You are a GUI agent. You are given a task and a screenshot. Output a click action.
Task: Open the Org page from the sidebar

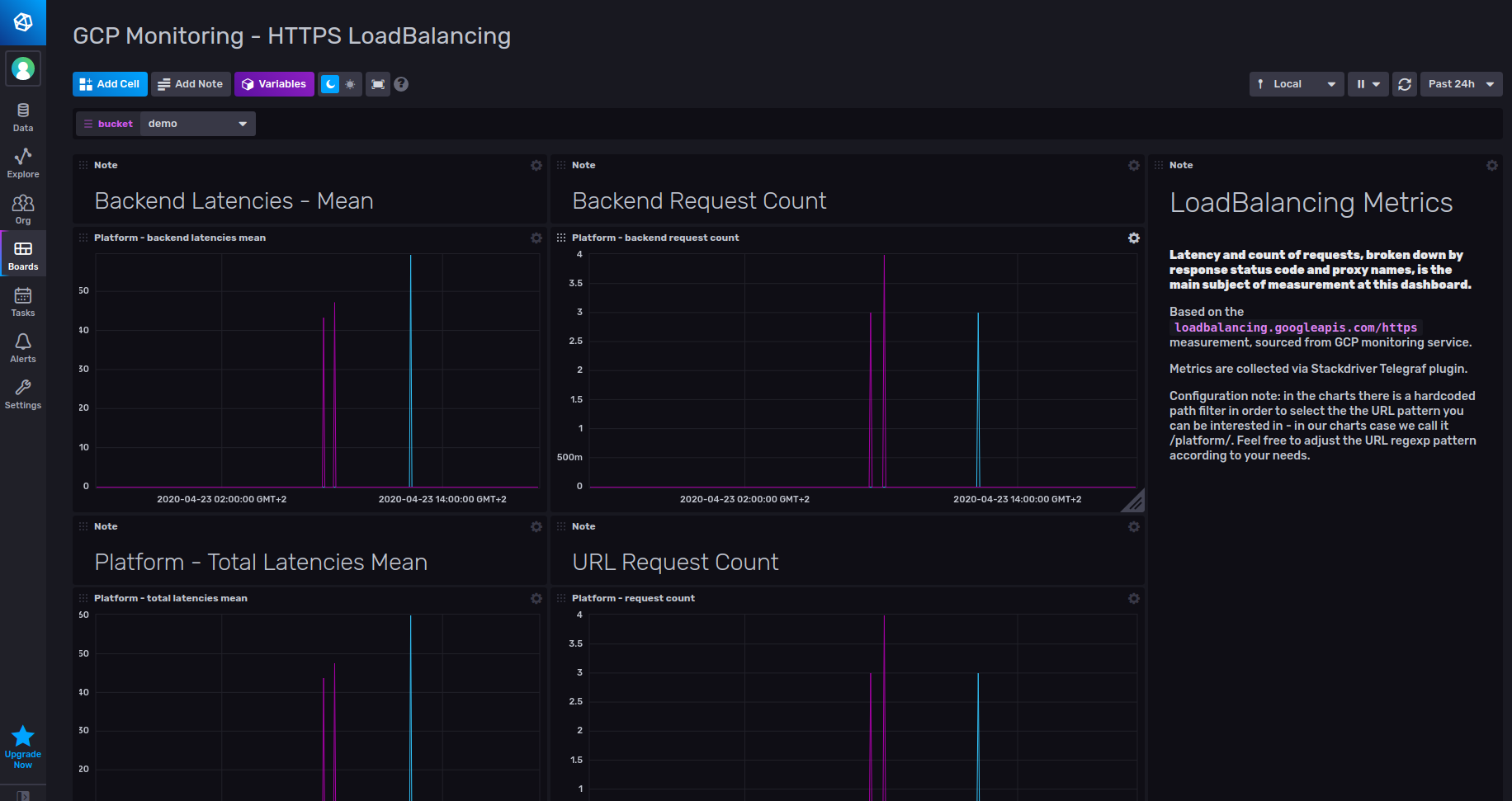click(x=23, y=210)
